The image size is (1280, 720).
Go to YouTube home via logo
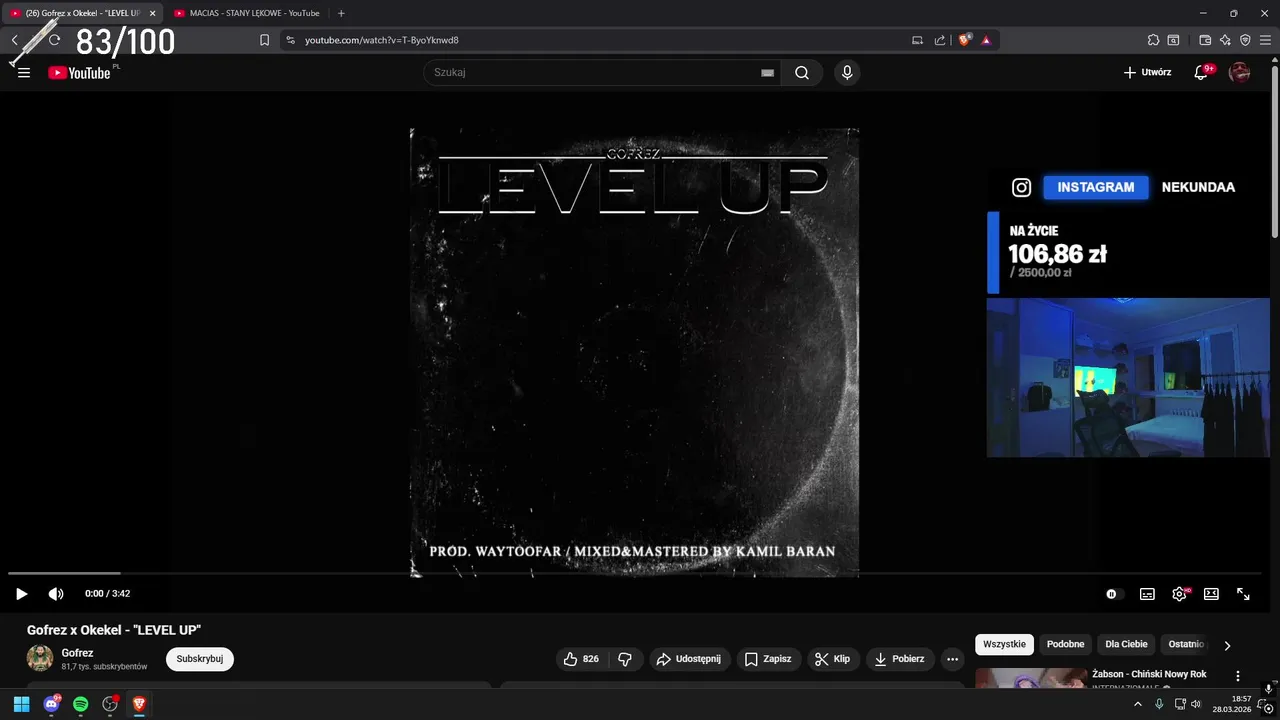click(80, 72)
